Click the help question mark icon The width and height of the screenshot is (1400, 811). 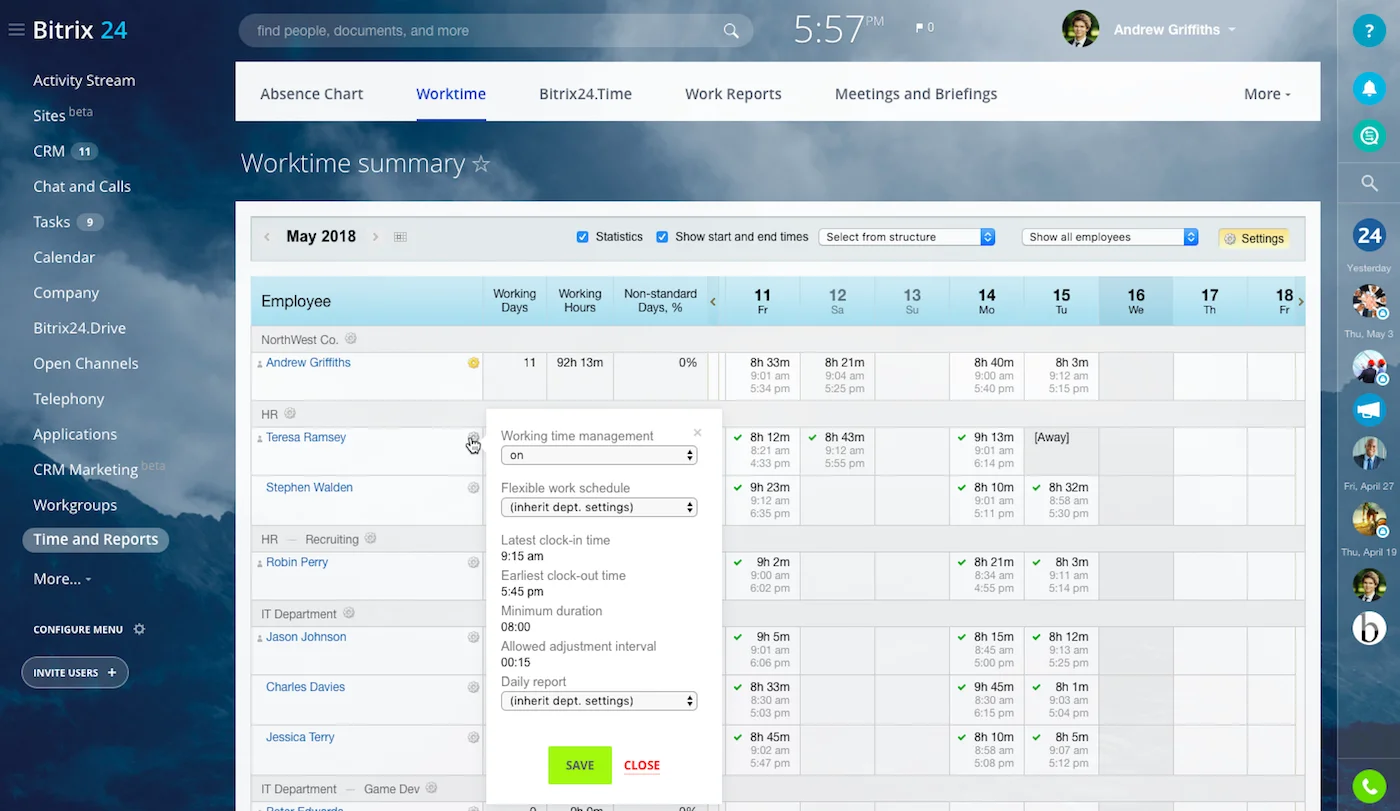(1369, 30)
